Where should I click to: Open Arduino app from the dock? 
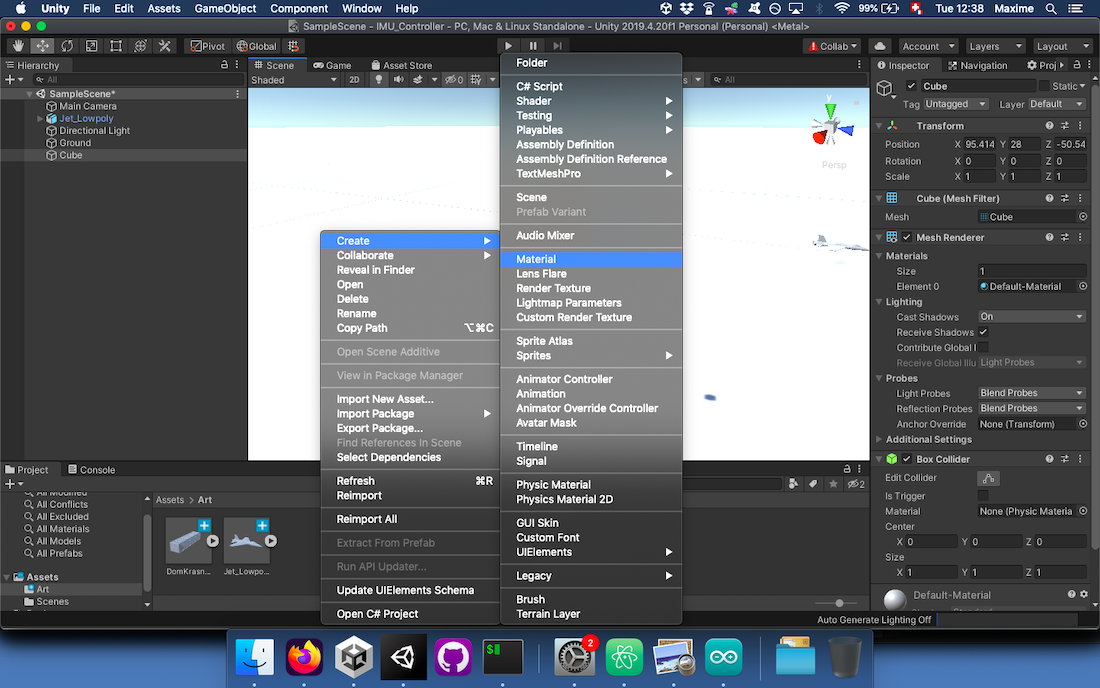(723, 656)
